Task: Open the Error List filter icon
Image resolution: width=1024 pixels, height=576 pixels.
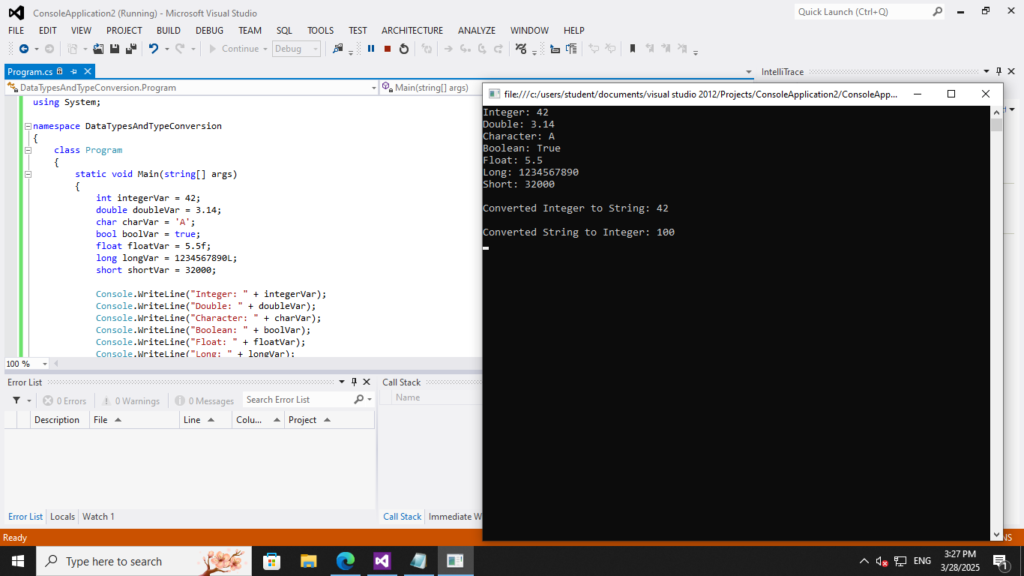Action: point(16,400)
